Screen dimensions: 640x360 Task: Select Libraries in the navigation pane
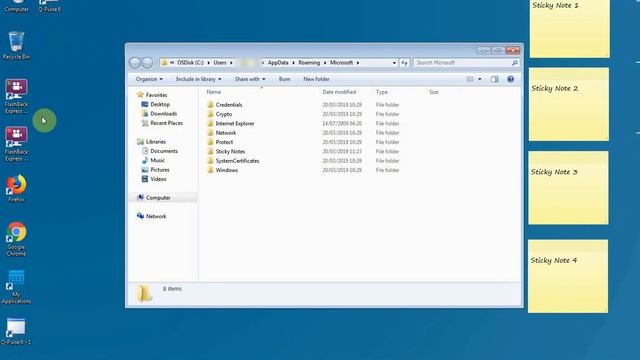(156, 142)
